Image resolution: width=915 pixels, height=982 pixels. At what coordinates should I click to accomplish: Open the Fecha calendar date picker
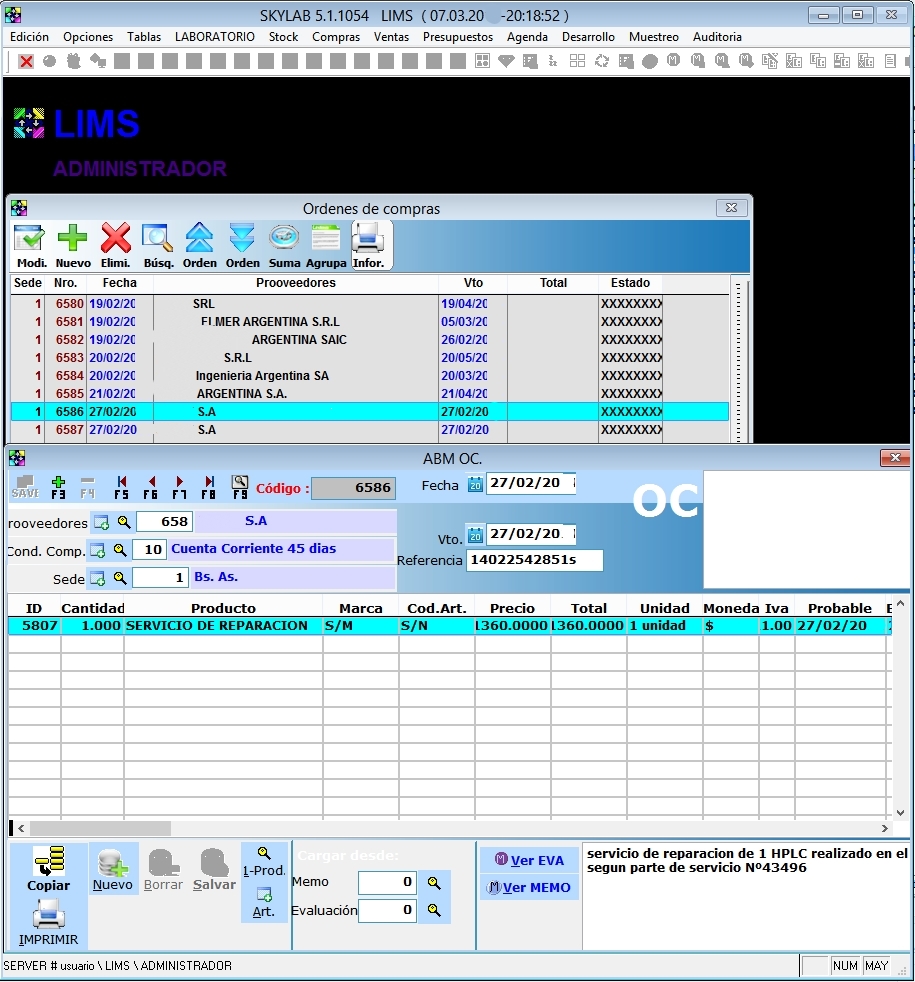click(475, 485)
